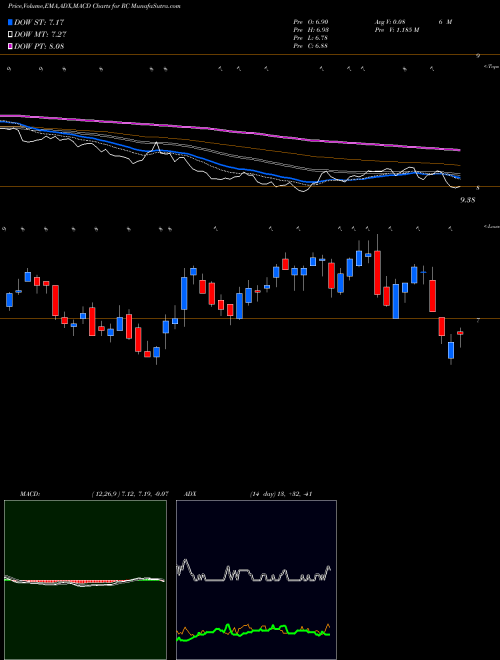Click the 'Pre C: 6.88' value
Image resolution: width=500 pixels, height=660 pixels.
pyautogui.click(x=311, y=46)
